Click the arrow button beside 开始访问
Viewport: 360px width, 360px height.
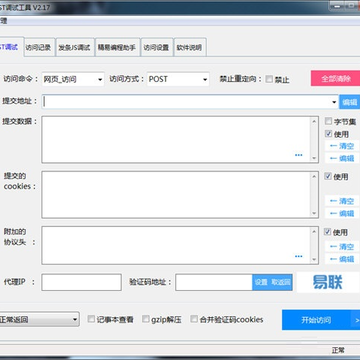(x=355, y=320)
